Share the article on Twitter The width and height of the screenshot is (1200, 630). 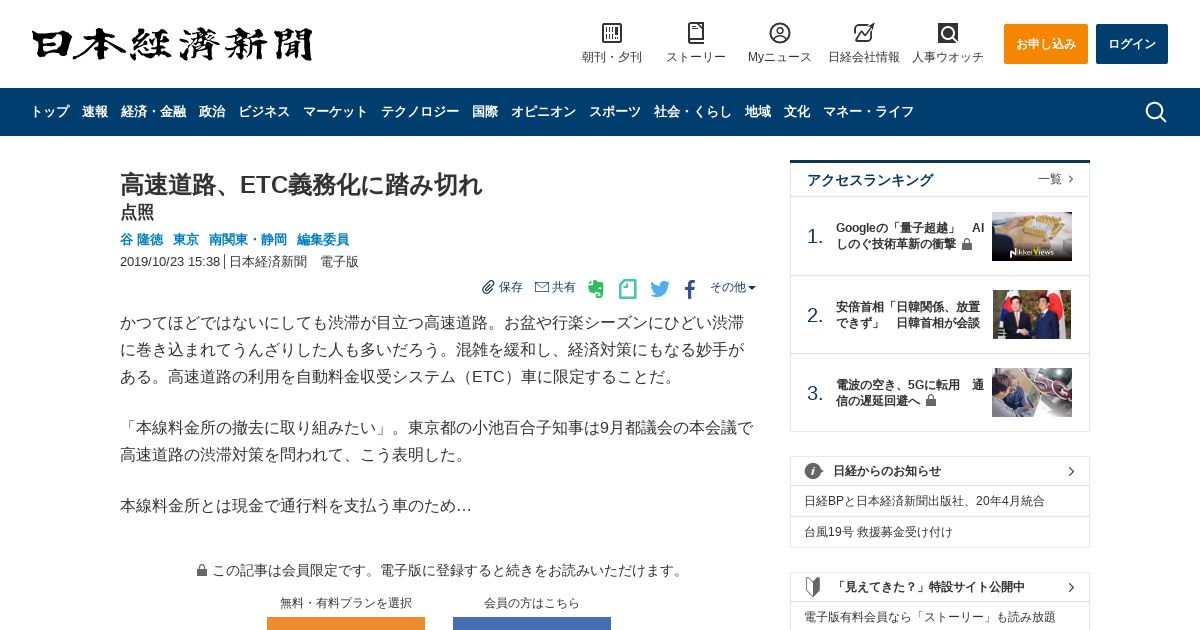660,289
